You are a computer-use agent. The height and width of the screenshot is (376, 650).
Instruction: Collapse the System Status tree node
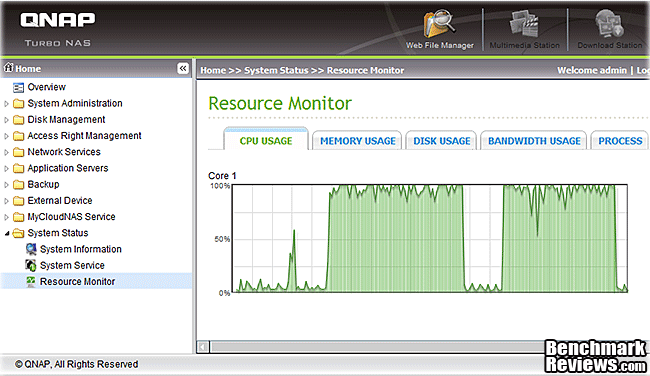[7, 233]
